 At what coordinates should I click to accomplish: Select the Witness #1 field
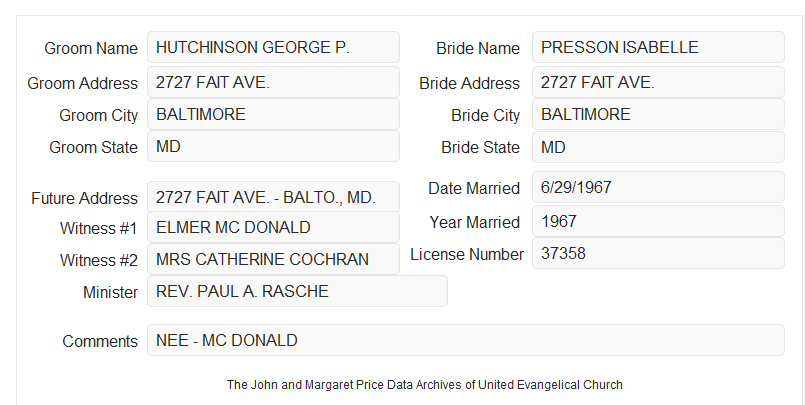point(273,227)
